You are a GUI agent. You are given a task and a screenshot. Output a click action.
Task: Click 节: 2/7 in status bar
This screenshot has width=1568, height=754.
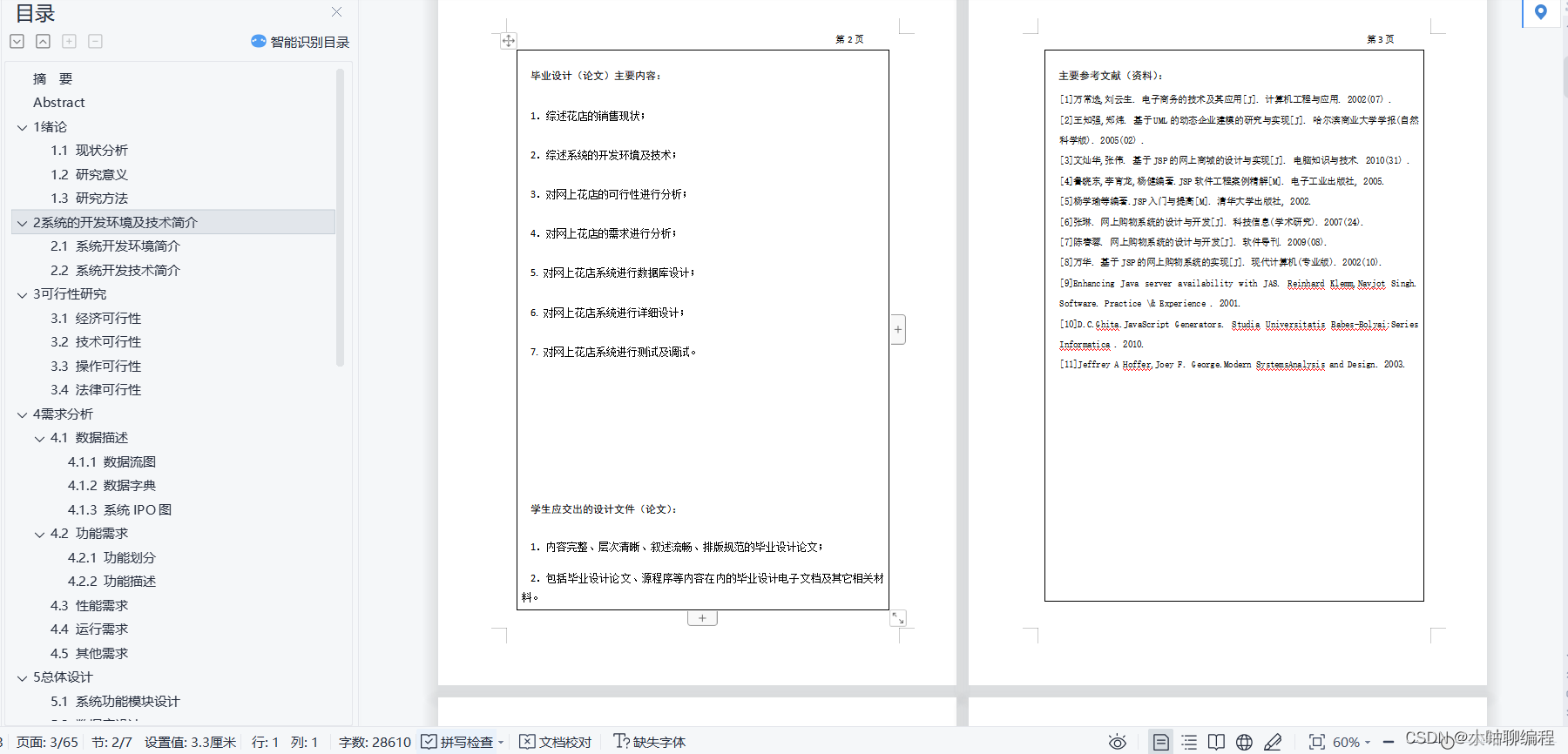(112, 742)
